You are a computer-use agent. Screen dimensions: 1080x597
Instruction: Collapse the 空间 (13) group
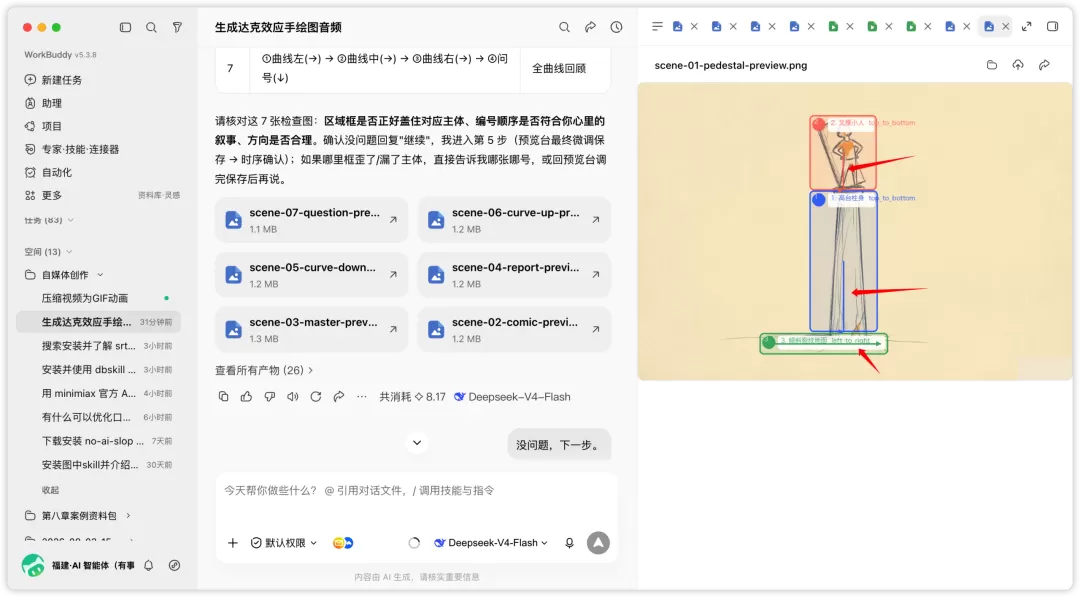(x=70, y=252)
